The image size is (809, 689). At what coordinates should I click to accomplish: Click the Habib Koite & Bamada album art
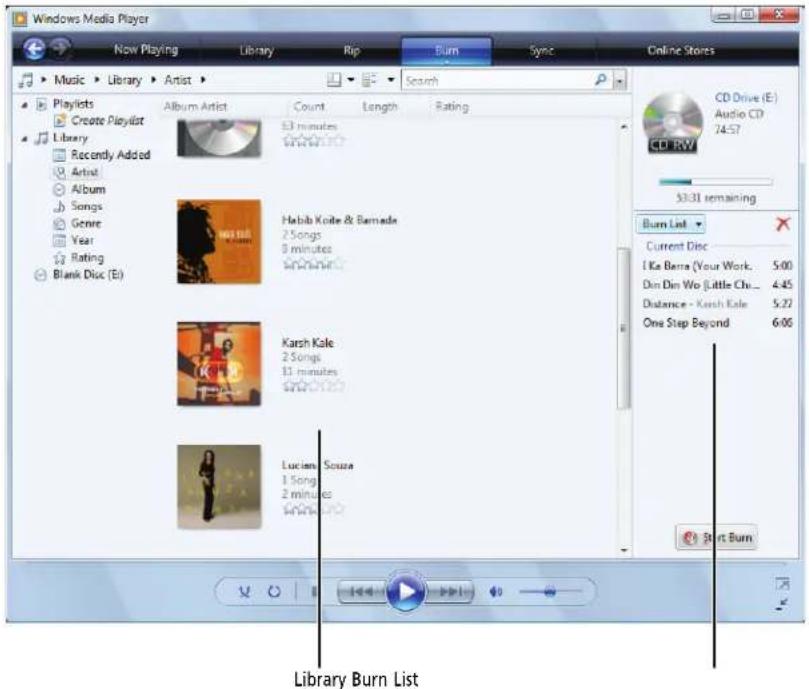219,242
